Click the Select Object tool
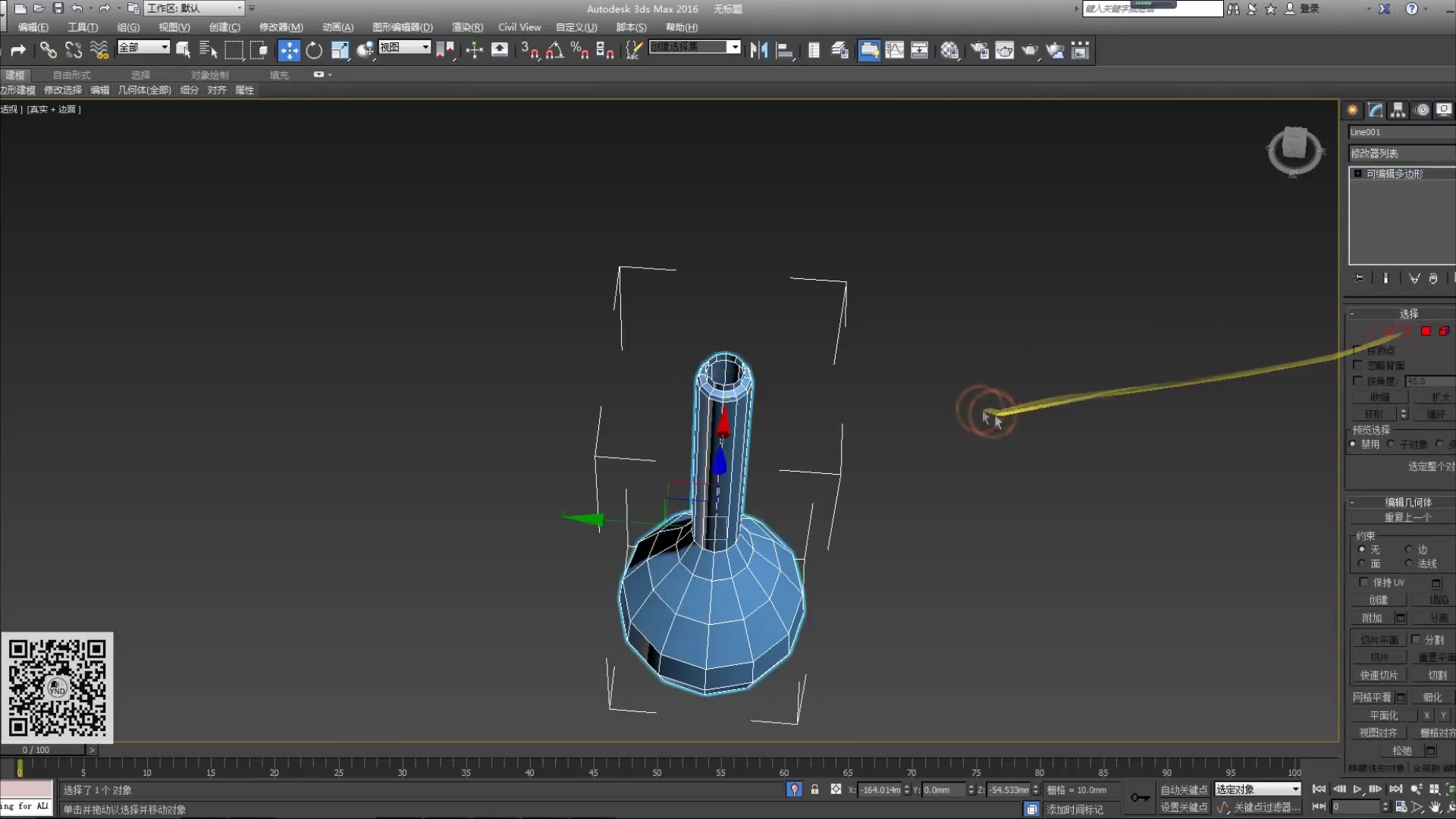 tap(183, 50)
